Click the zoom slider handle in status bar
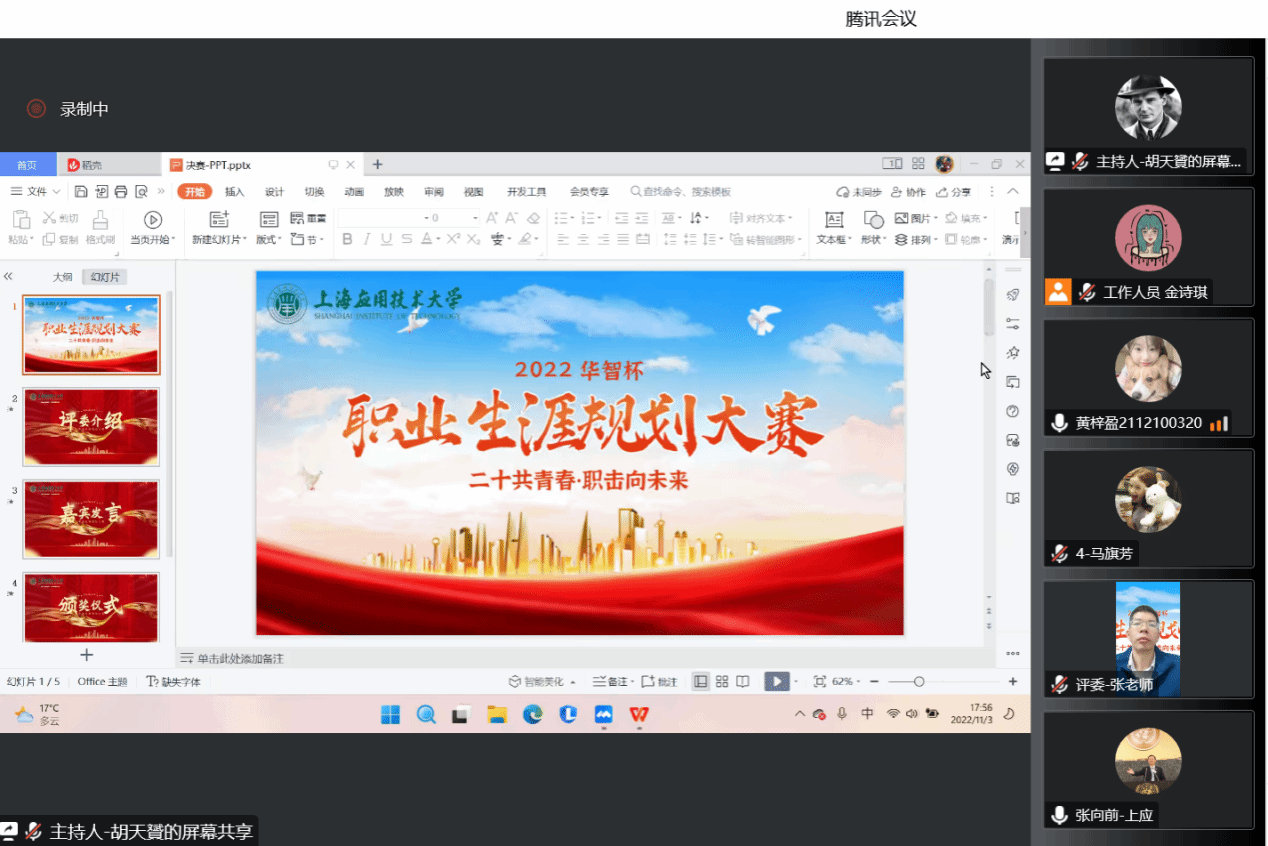1268x846 pixels. (x=919, y=681)
